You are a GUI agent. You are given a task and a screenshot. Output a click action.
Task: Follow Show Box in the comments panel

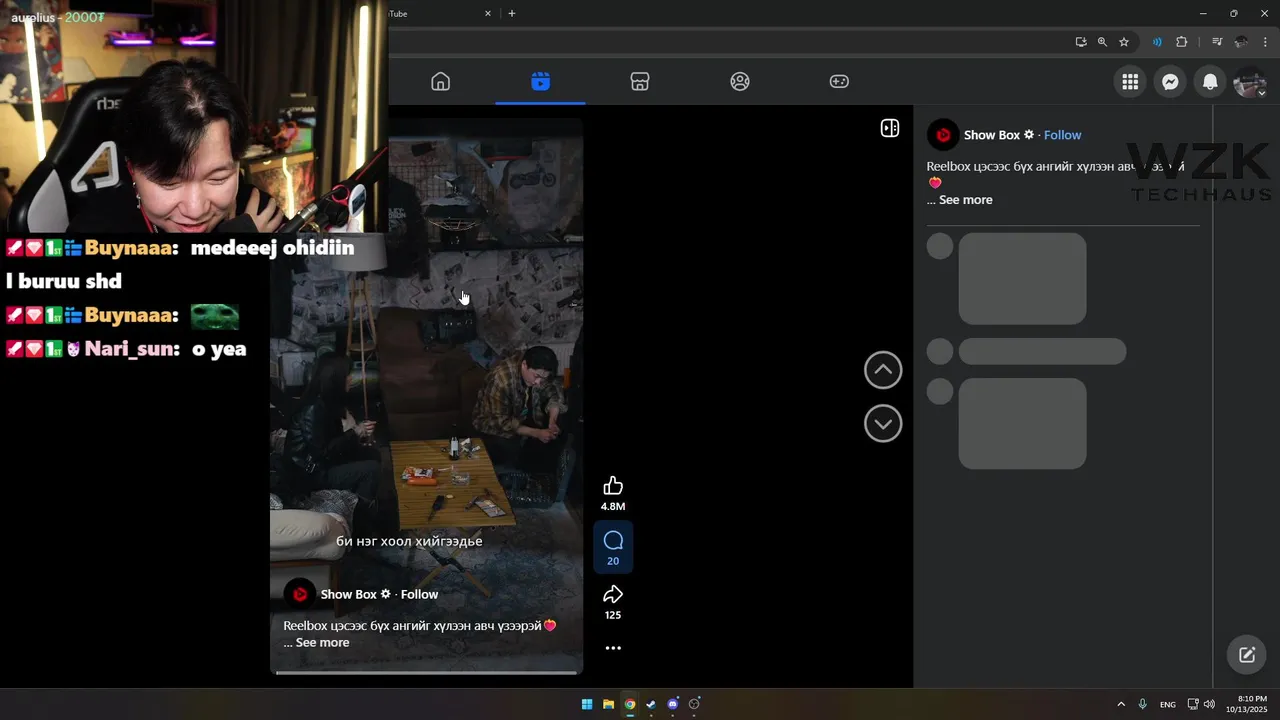point(1063,135)
